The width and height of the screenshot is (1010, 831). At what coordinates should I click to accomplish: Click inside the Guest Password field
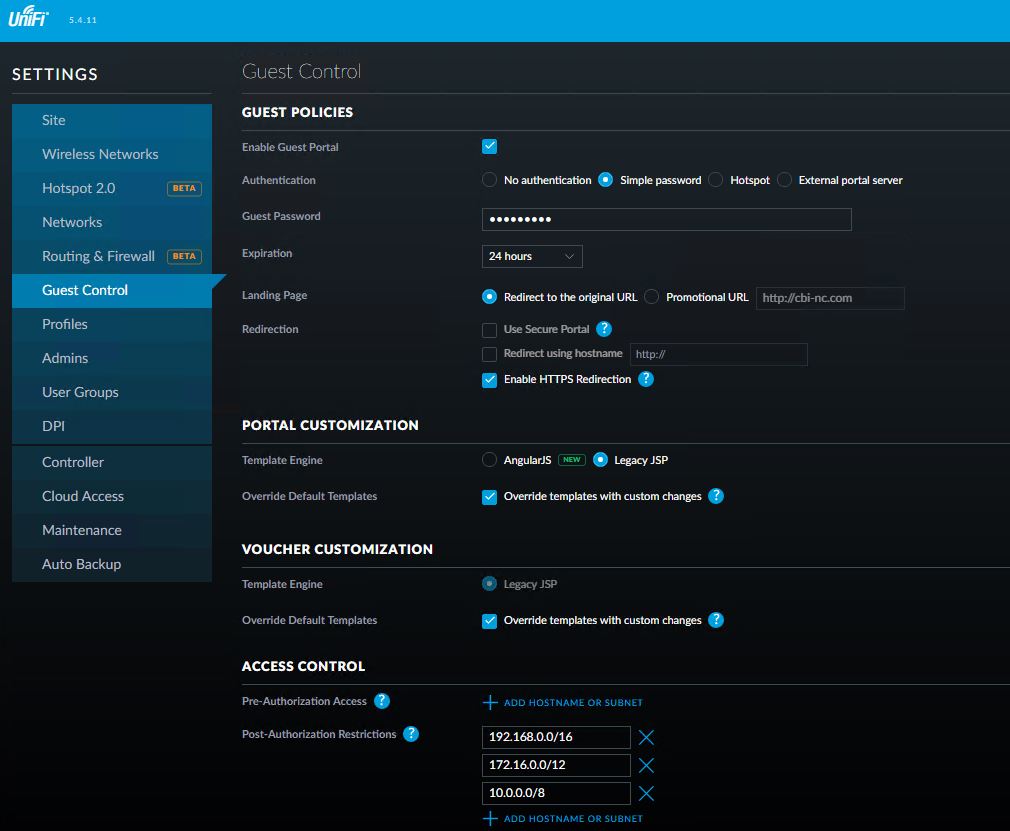click(666, 219)
